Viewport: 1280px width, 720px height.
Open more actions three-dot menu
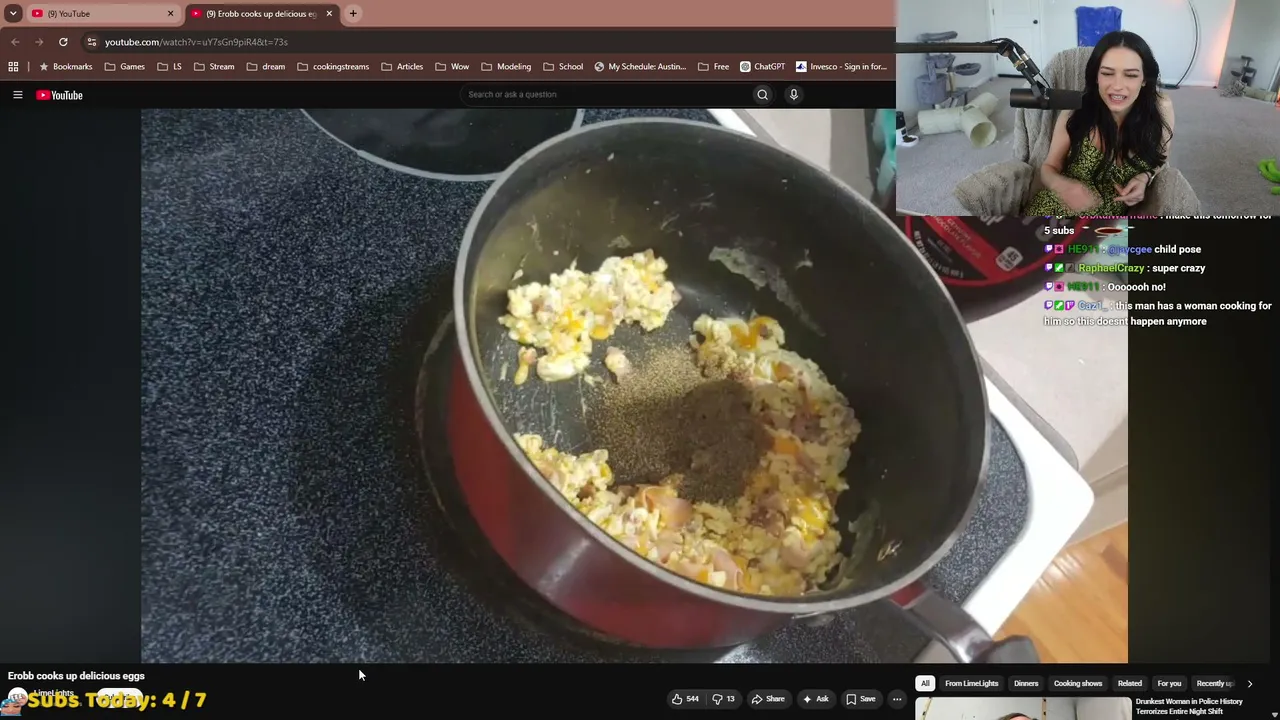click(x=897, y=699)
